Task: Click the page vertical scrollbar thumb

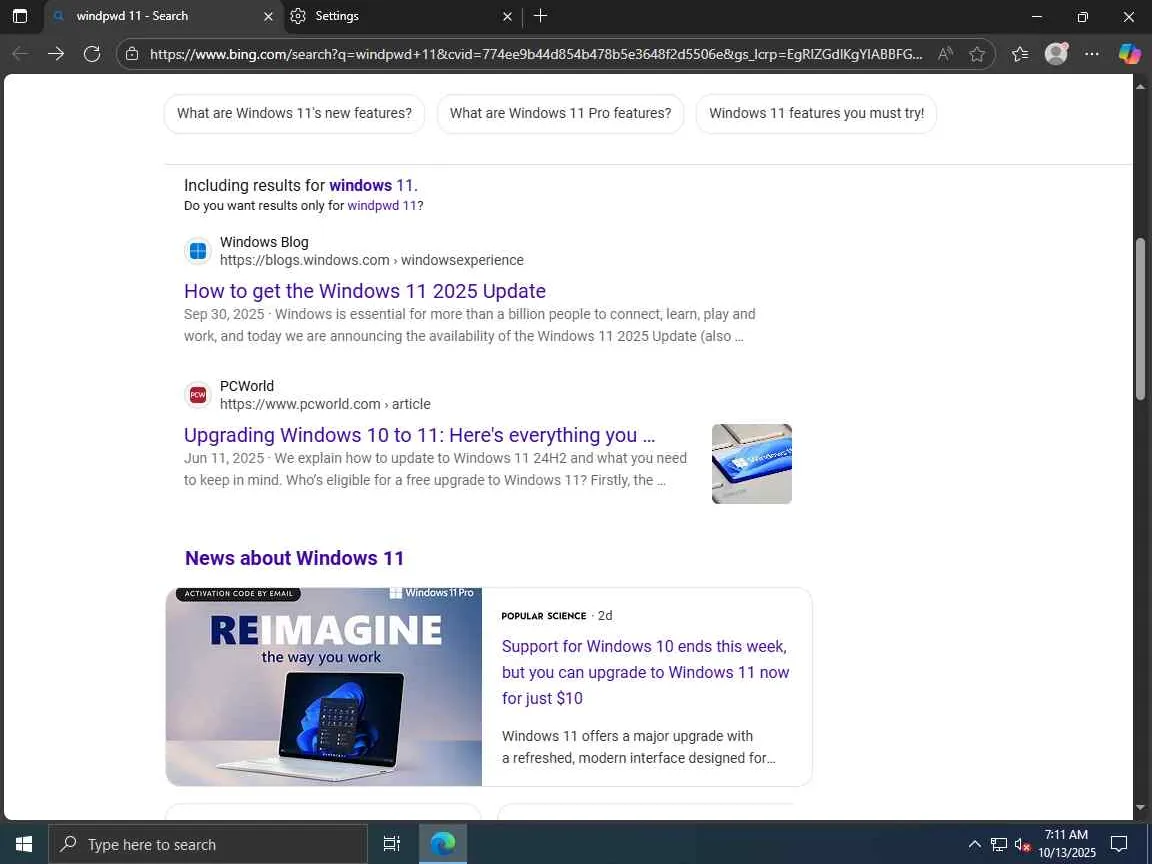Action: (x=1140, y=320)
